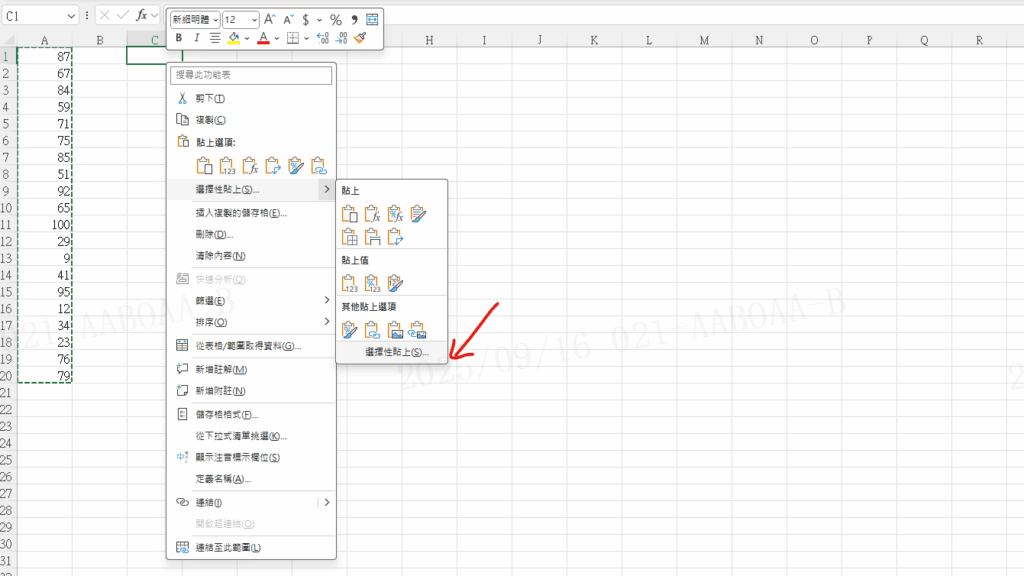Click the paste transpose icon in submenu

point(395,237)
